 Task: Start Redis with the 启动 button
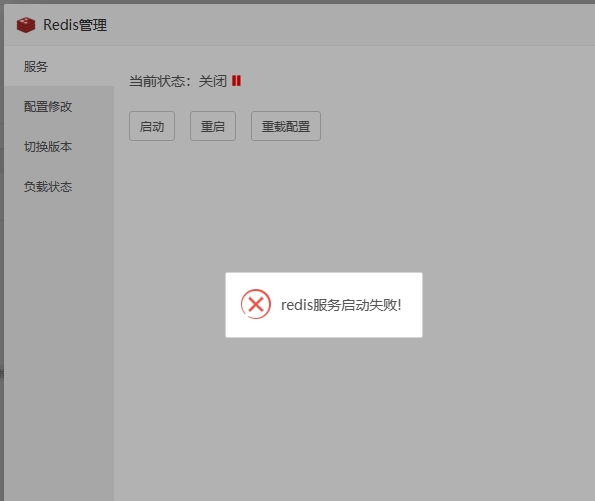point(152,126)
